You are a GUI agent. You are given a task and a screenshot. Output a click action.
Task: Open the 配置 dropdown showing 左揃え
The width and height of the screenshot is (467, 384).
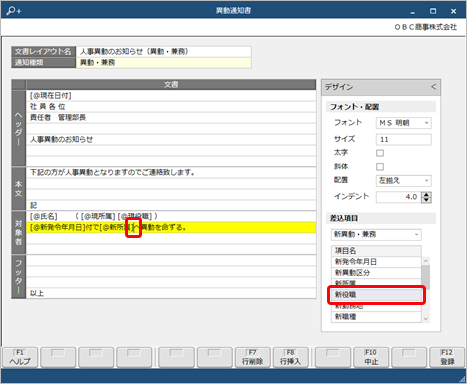point(404,181)
